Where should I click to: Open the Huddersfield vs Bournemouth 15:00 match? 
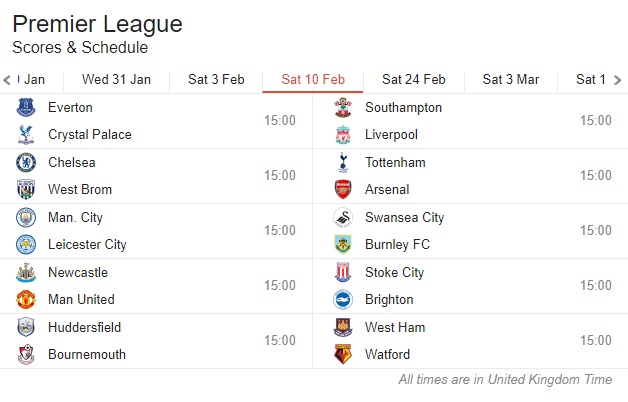coord(156,341)
